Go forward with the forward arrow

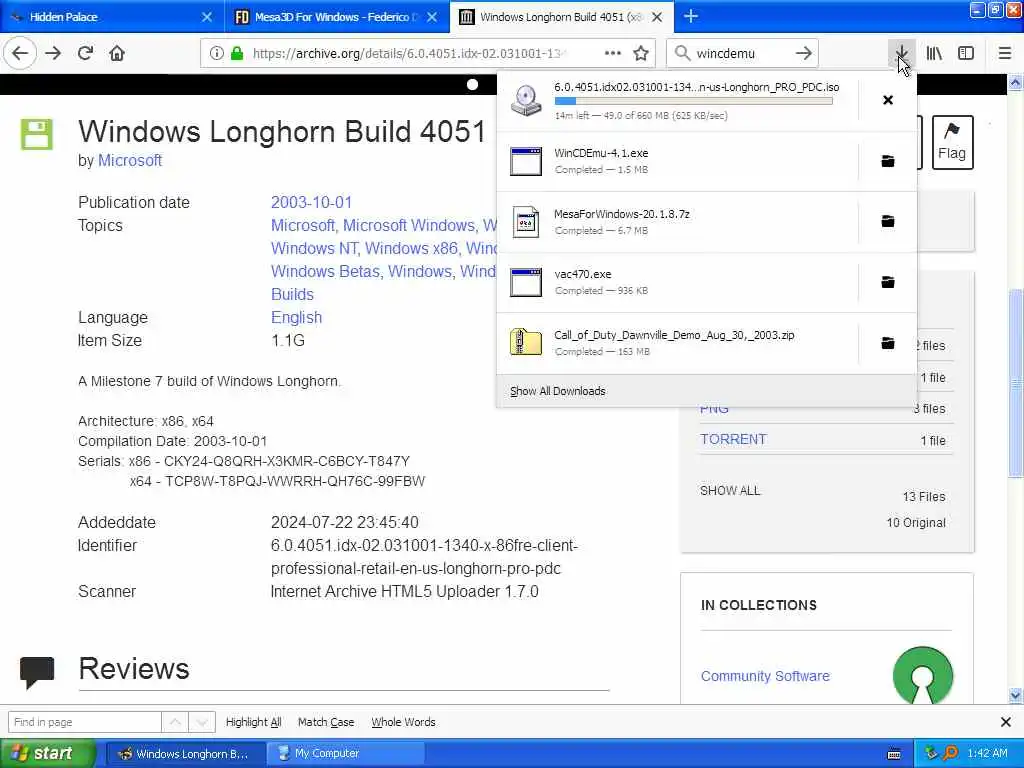[x=53, y=53]
